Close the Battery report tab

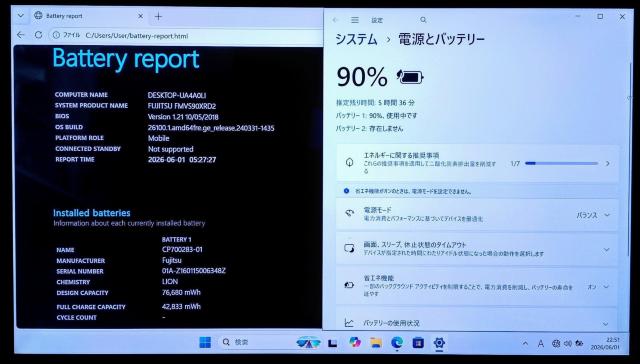coord(140,16)
